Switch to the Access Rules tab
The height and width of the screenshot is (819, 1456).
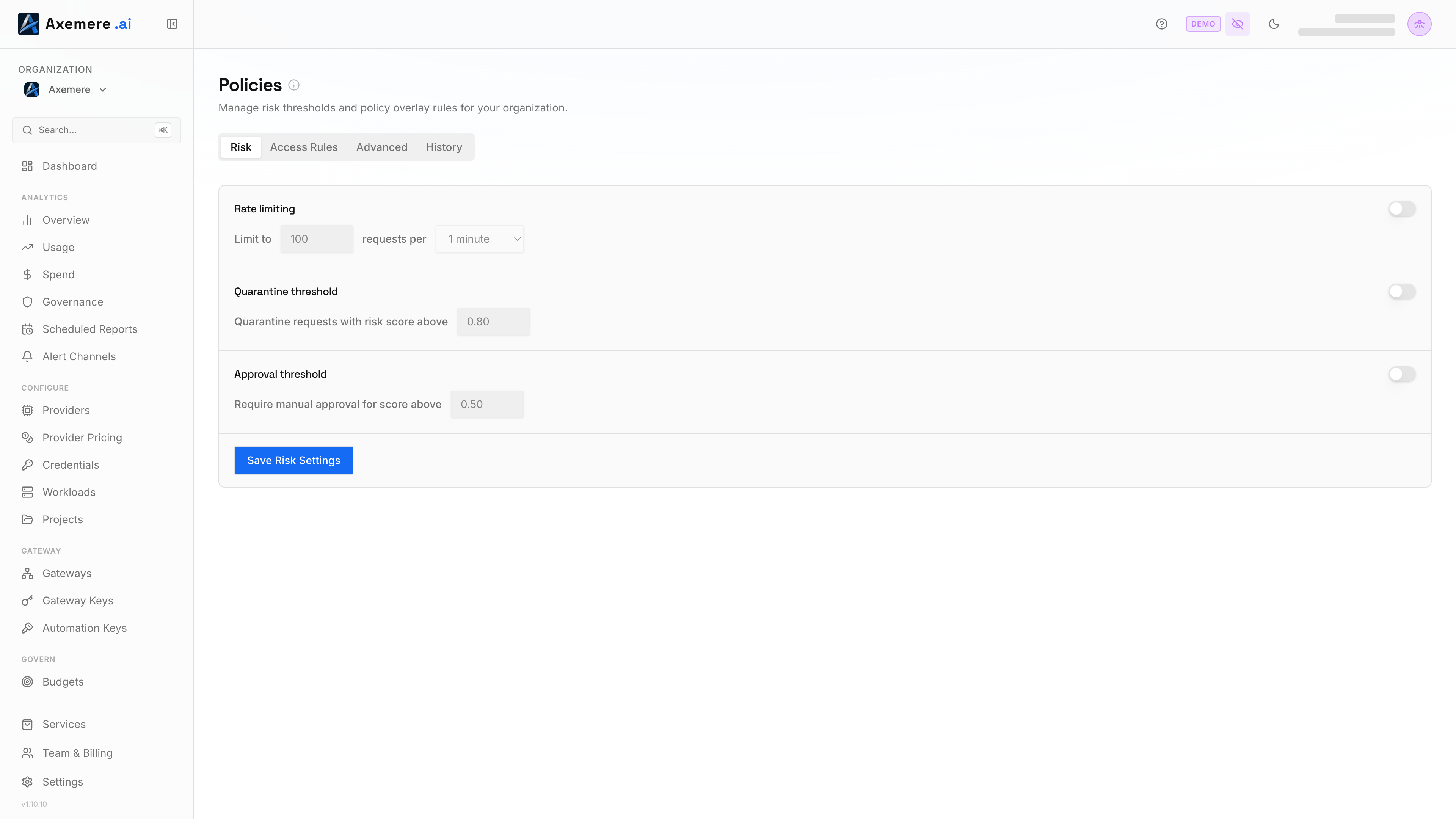click(303, 147)
